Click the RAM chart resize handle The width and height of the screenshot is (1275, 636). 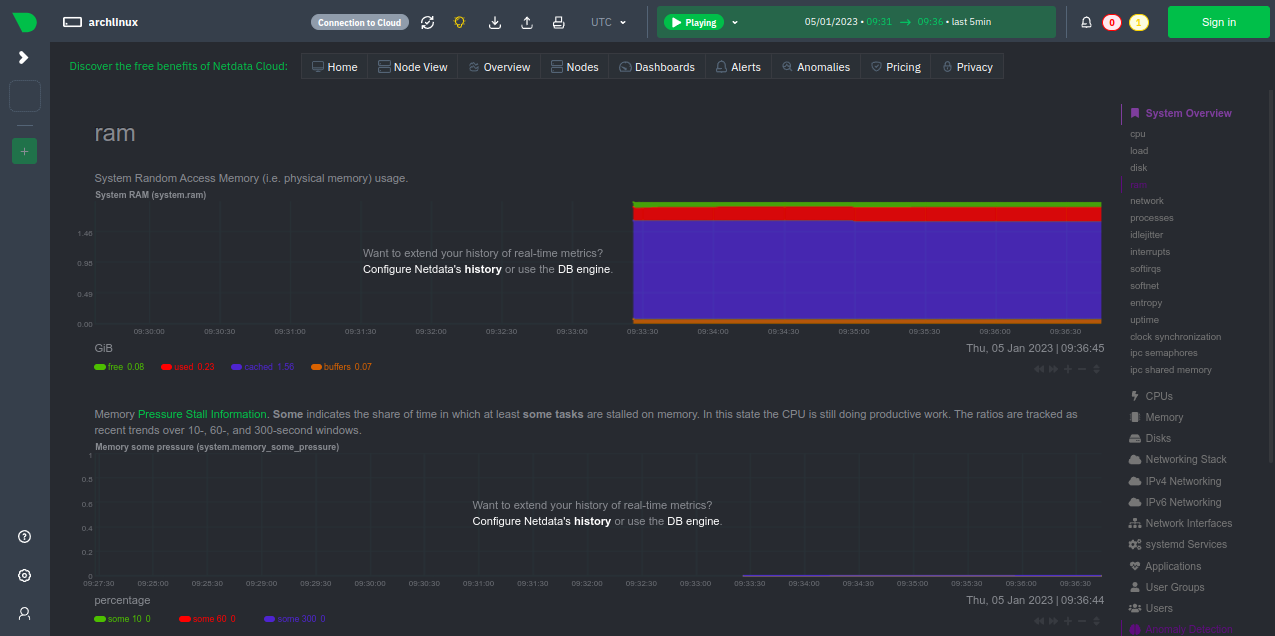click(x=1097, y=369)
